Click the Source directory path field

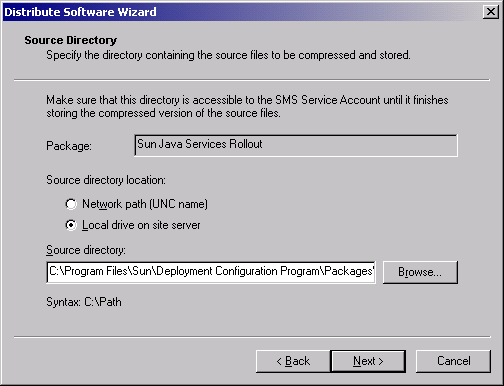(x=211, y=272)
